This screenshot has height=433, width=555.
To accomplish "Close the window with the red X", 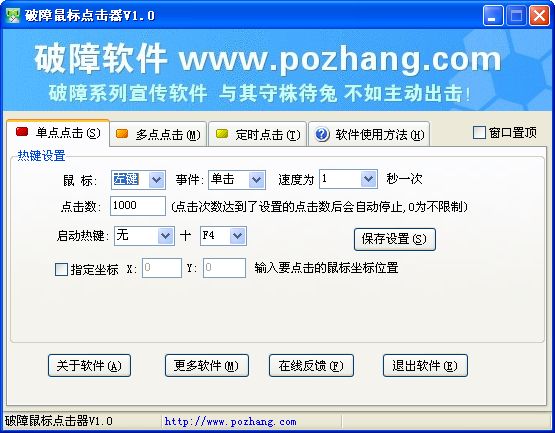I will tap(539, 16).
